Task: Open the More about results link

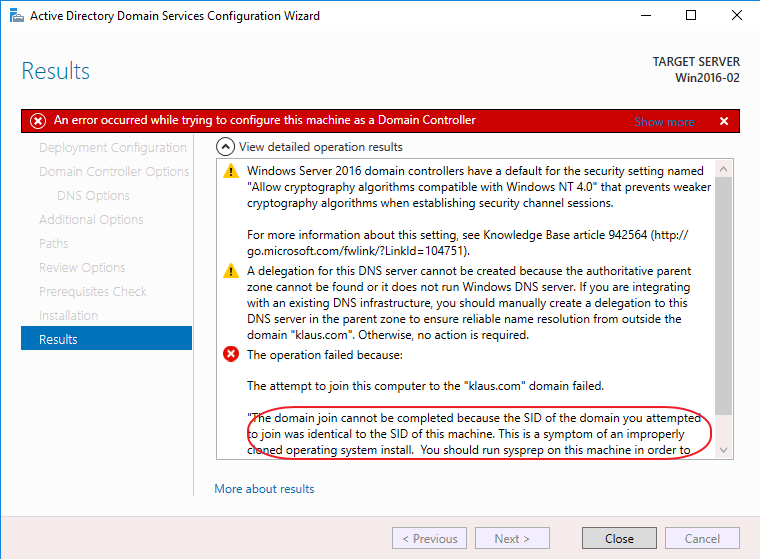Action: pyautogui.click(x=264, y=489)
